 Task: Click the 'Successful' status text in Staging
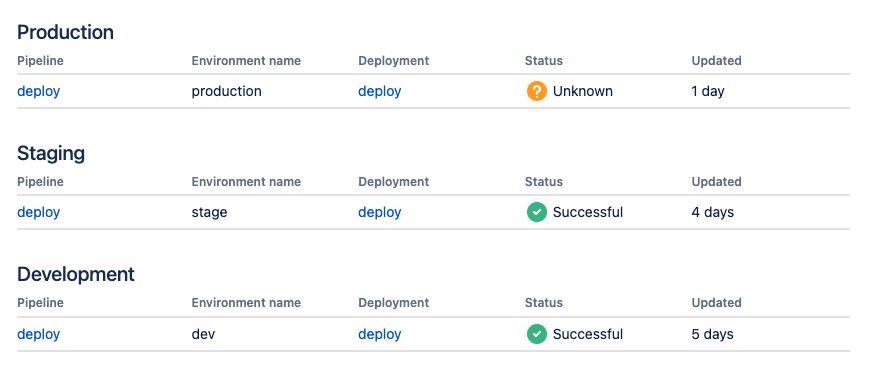pyautogui.click(x=588, y=212)
